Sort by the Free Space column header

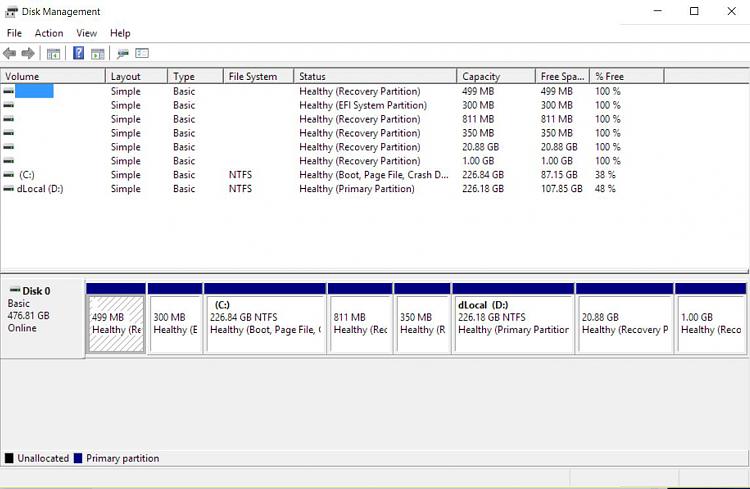click(562, 76)
